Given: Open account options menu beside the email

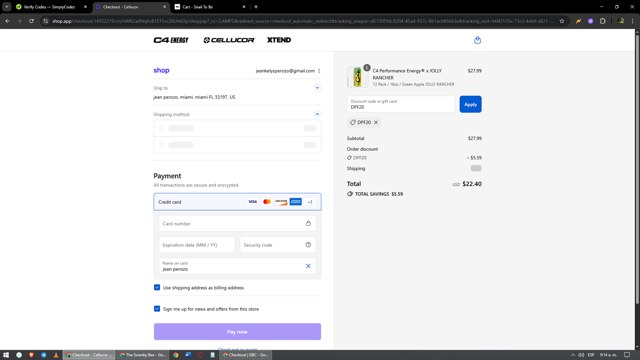Looking at the screenshot, I should (x=319, y=71).
